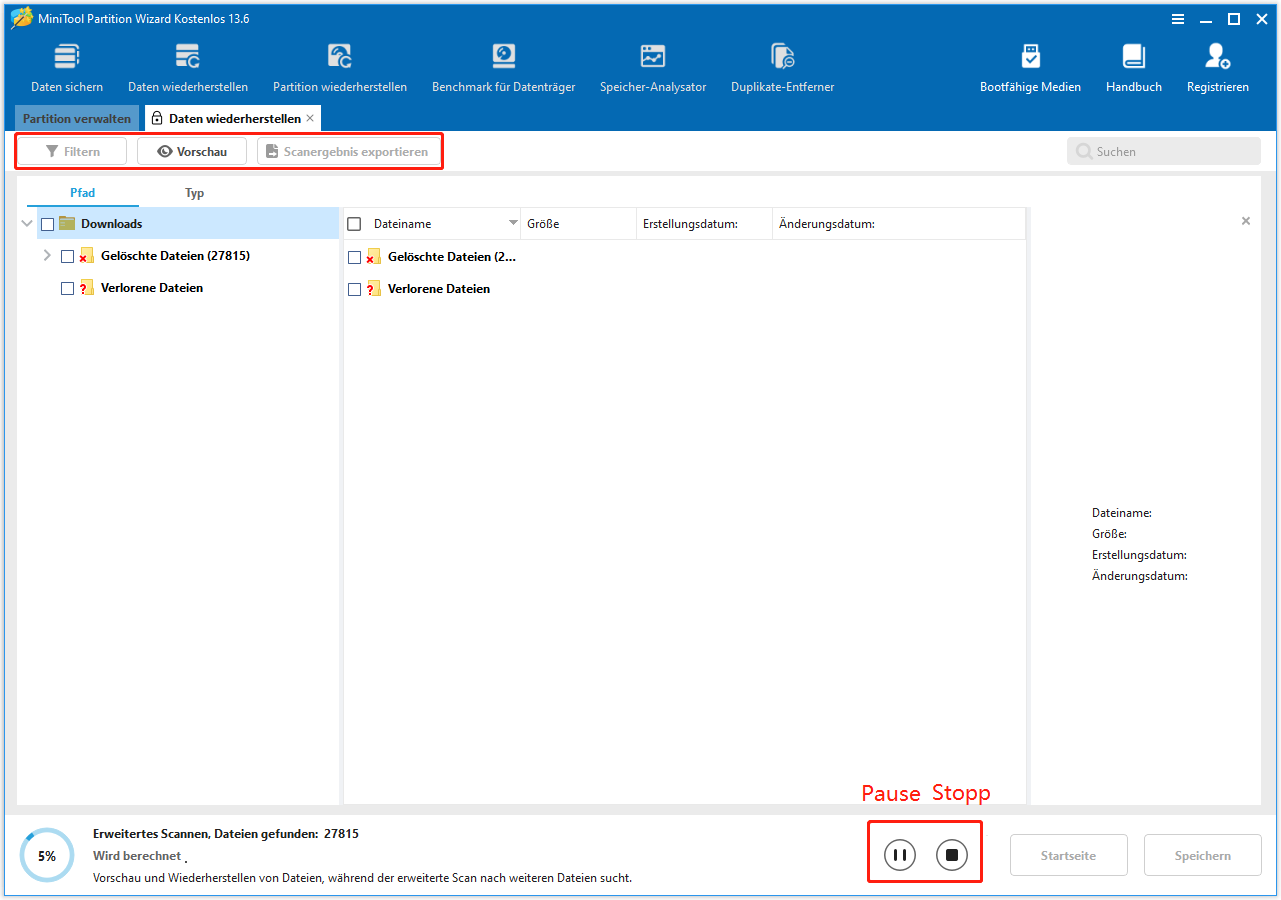Open the Handbuch
Image resolution: width=1281 pixels, height=900 pixels.
[1133, 68]
